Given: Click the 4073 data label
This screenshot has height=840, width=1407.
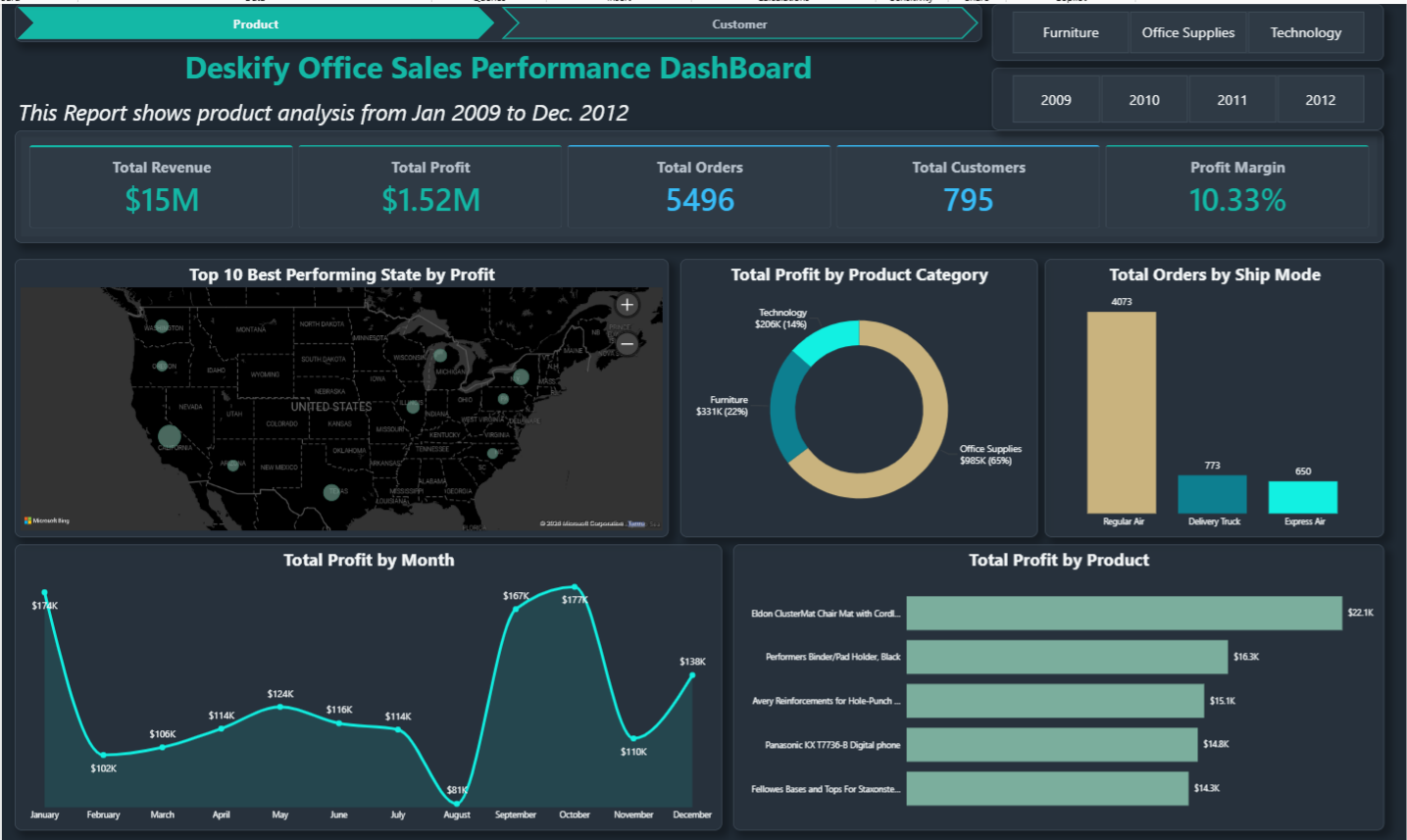Looking at the screenshot, I should coord(1122,302).
